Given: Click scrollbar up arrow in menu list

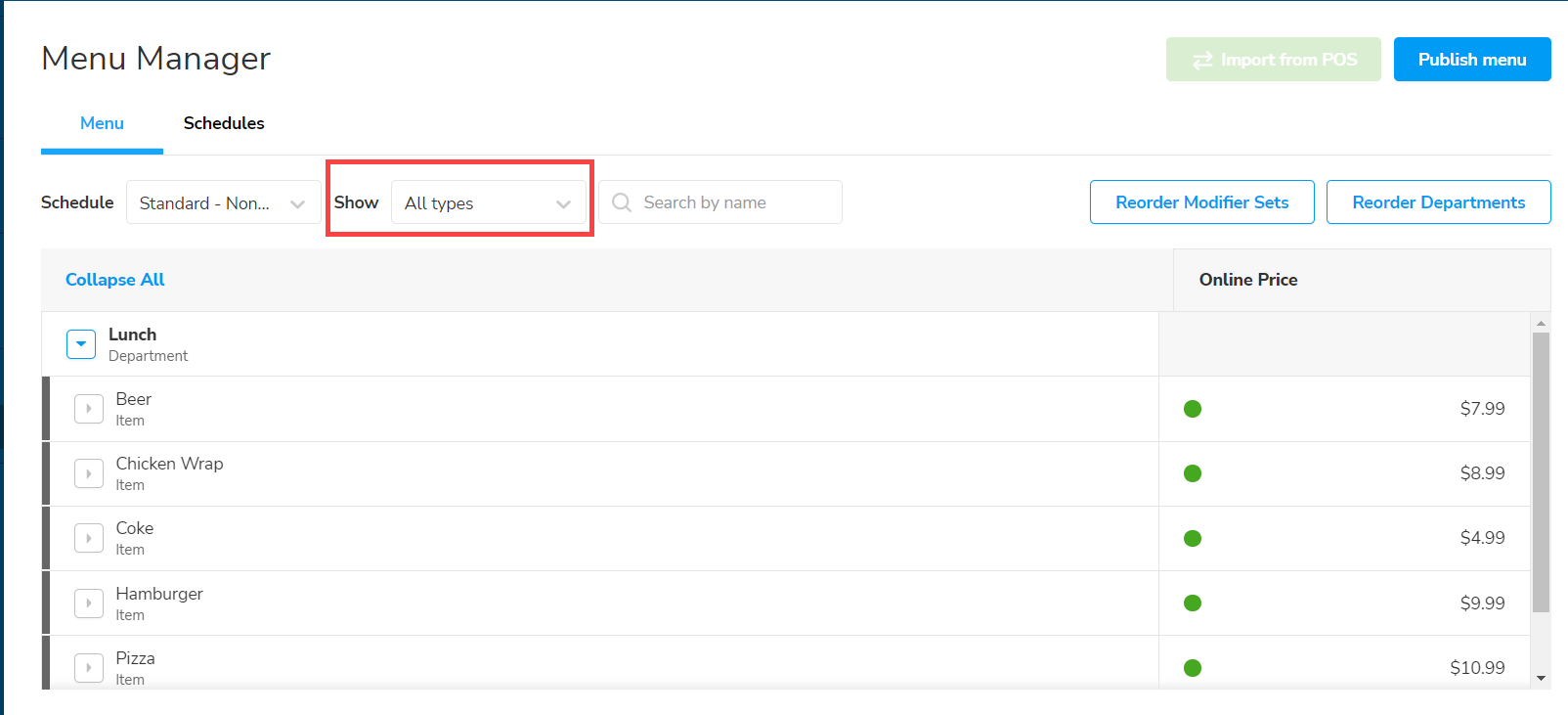Looking at the screenshot, I should (1541, 323).
